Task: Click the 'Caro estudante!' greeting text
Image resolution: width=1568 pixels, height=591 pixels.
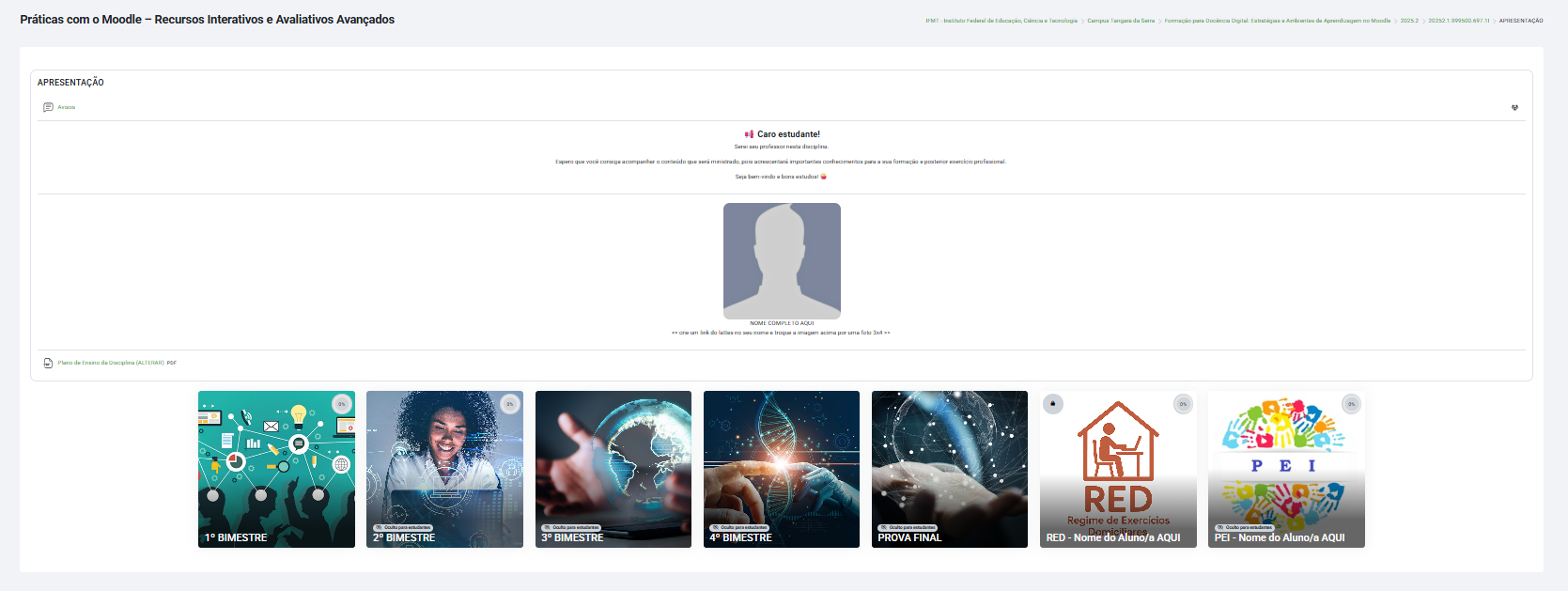Action: (x=788, y=134)
